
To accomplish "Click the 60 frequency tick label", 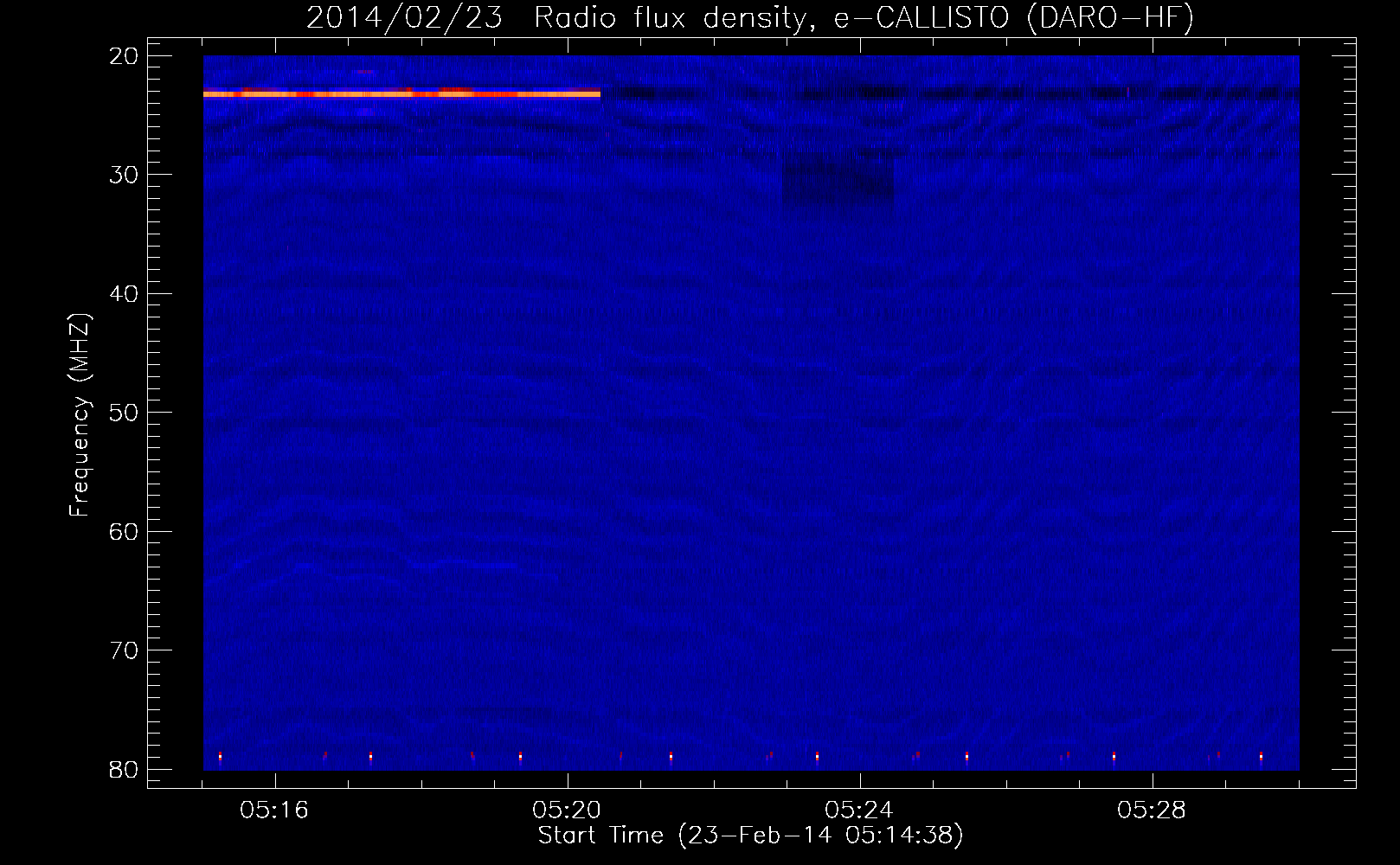I will pyautogui.click(x=124, y=531).
